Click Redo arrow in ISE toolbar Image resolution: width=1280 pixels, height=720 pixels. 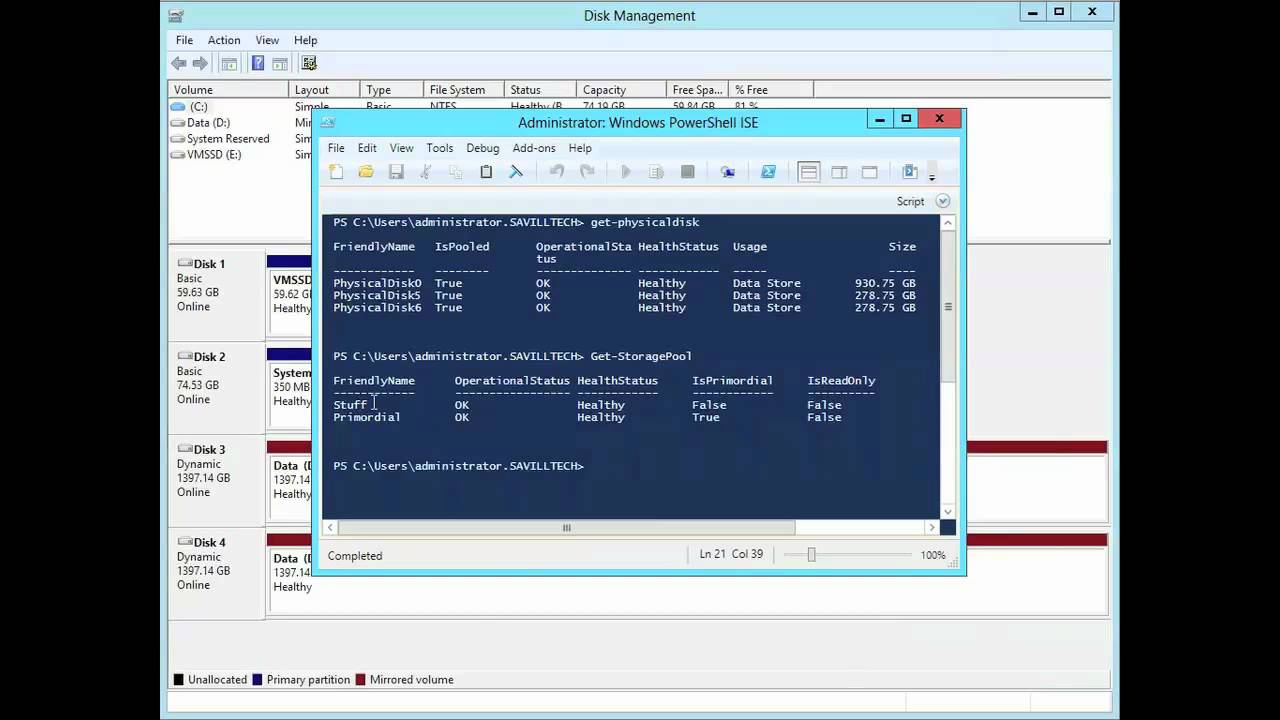[587, 172]
